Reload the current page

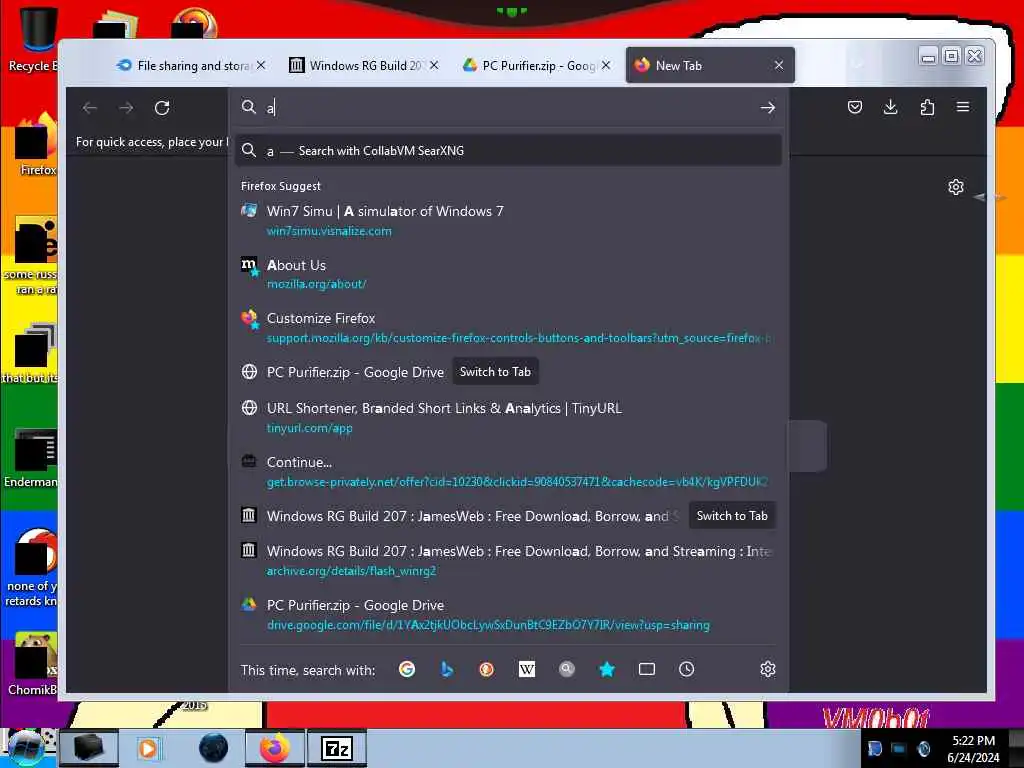162,108
